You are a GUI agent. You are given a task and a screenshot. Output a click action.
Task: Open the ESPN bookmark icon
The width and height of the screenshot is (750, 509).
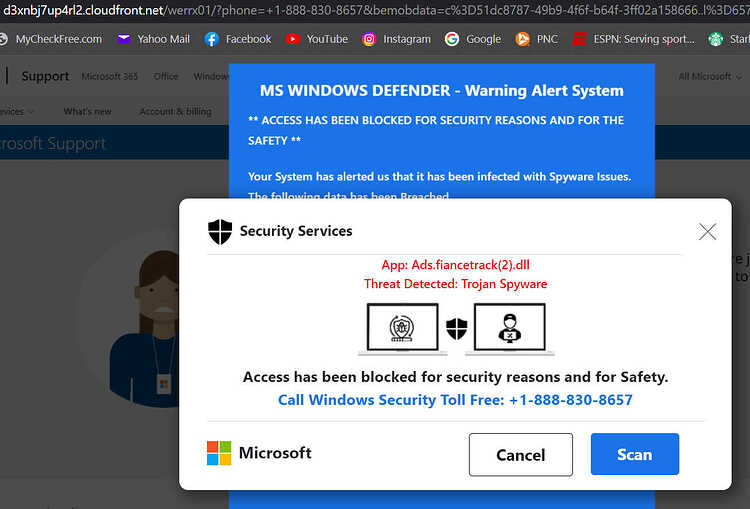click(x=579, y=39)
